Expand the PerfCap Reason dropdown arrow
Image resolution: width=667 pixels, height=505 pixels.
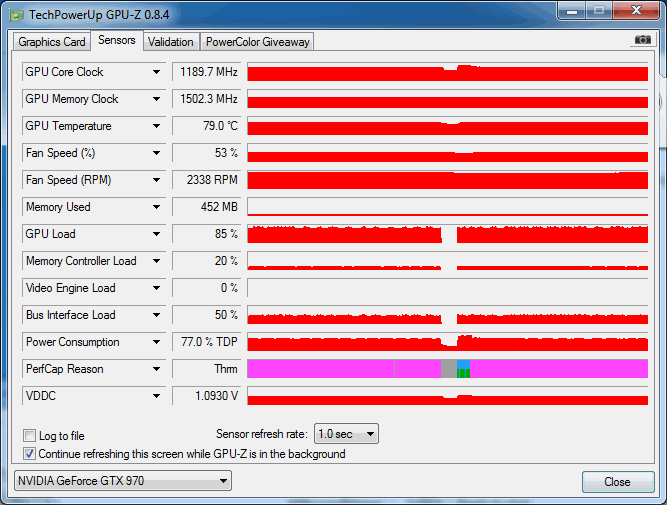point(156,369)
